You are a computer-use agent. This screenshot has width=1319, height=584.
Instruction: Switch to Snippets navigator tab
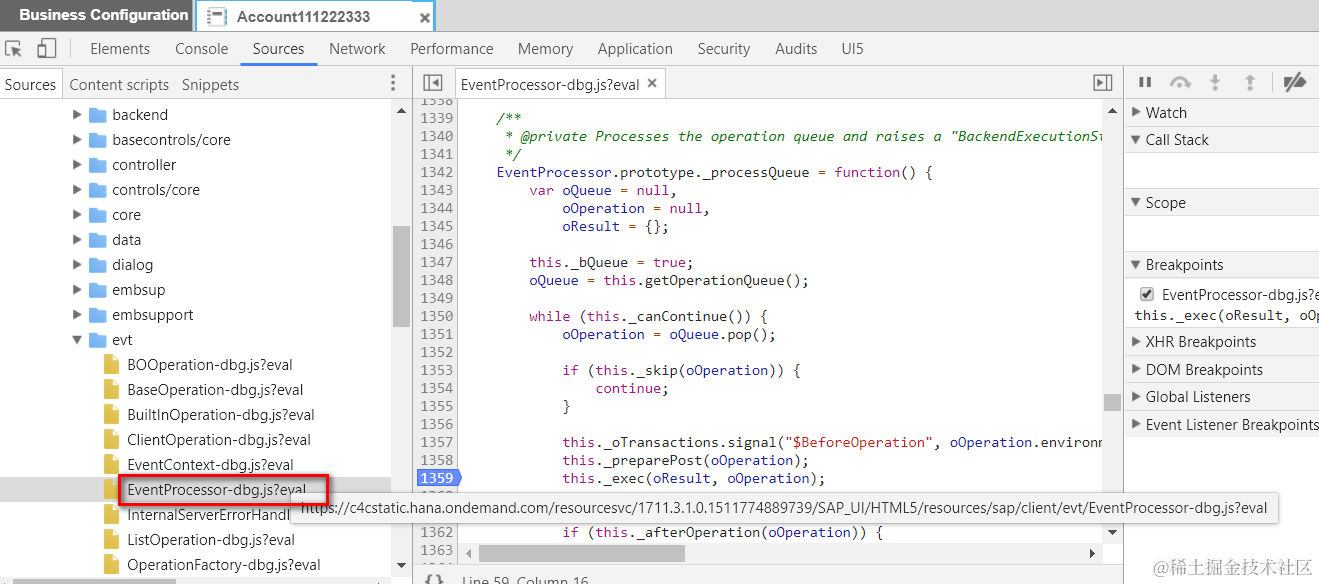(x=210, y=84)
